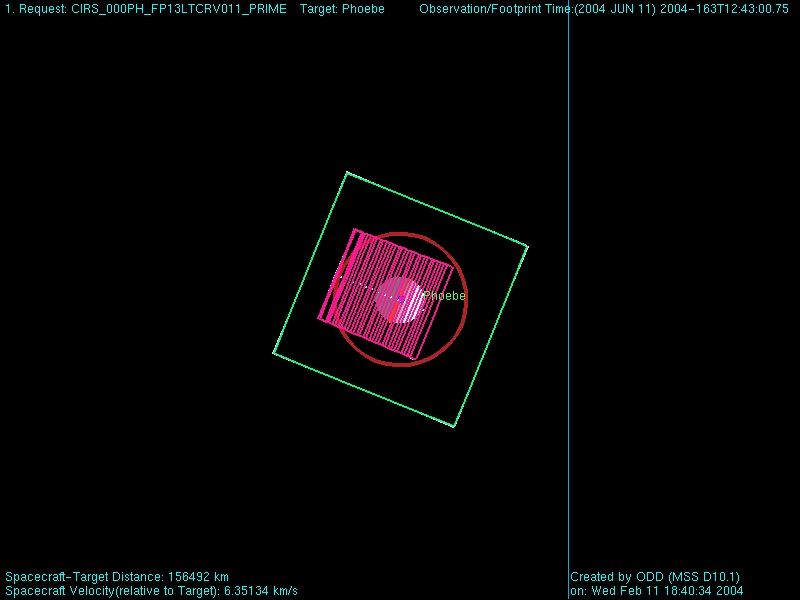Click the 'Target: Phoebe' header text
The width and height of the screenshot is (800, 600).
[342, 9]
